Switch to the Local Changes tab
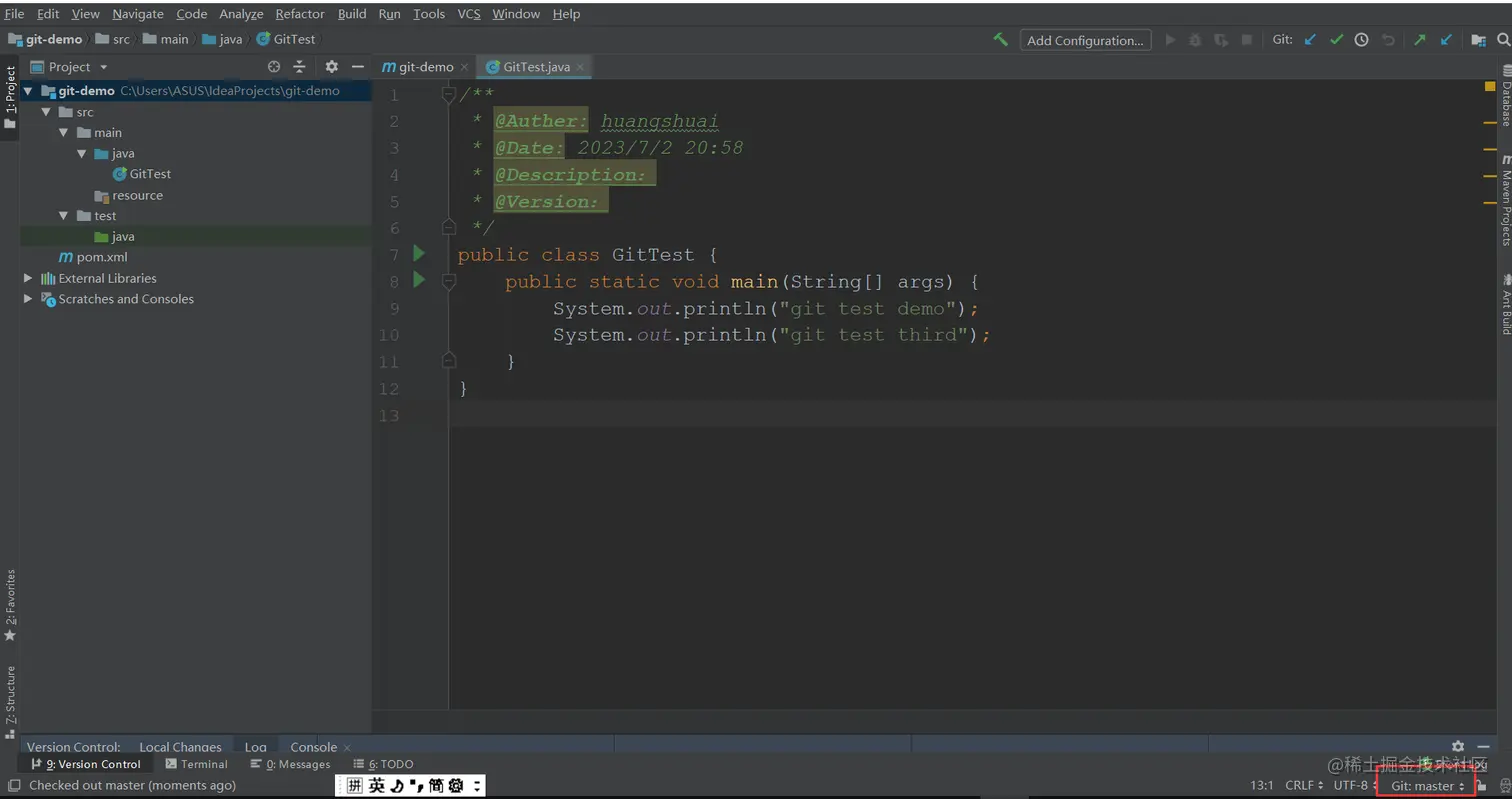 [x=180, y=746]
